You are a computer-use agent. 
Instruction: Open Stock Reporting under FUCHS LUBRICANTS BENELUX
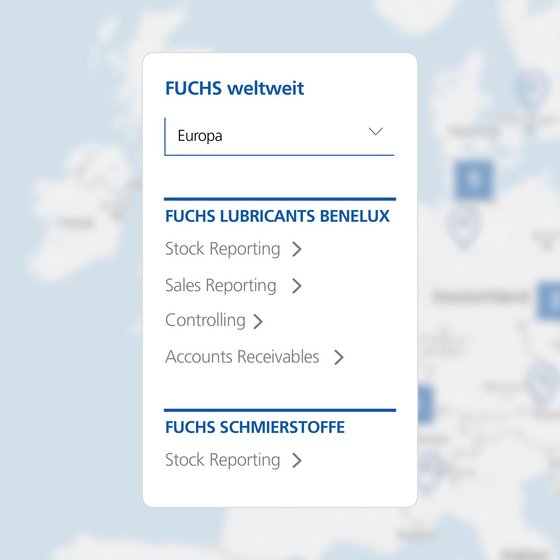tap(222, 249)
